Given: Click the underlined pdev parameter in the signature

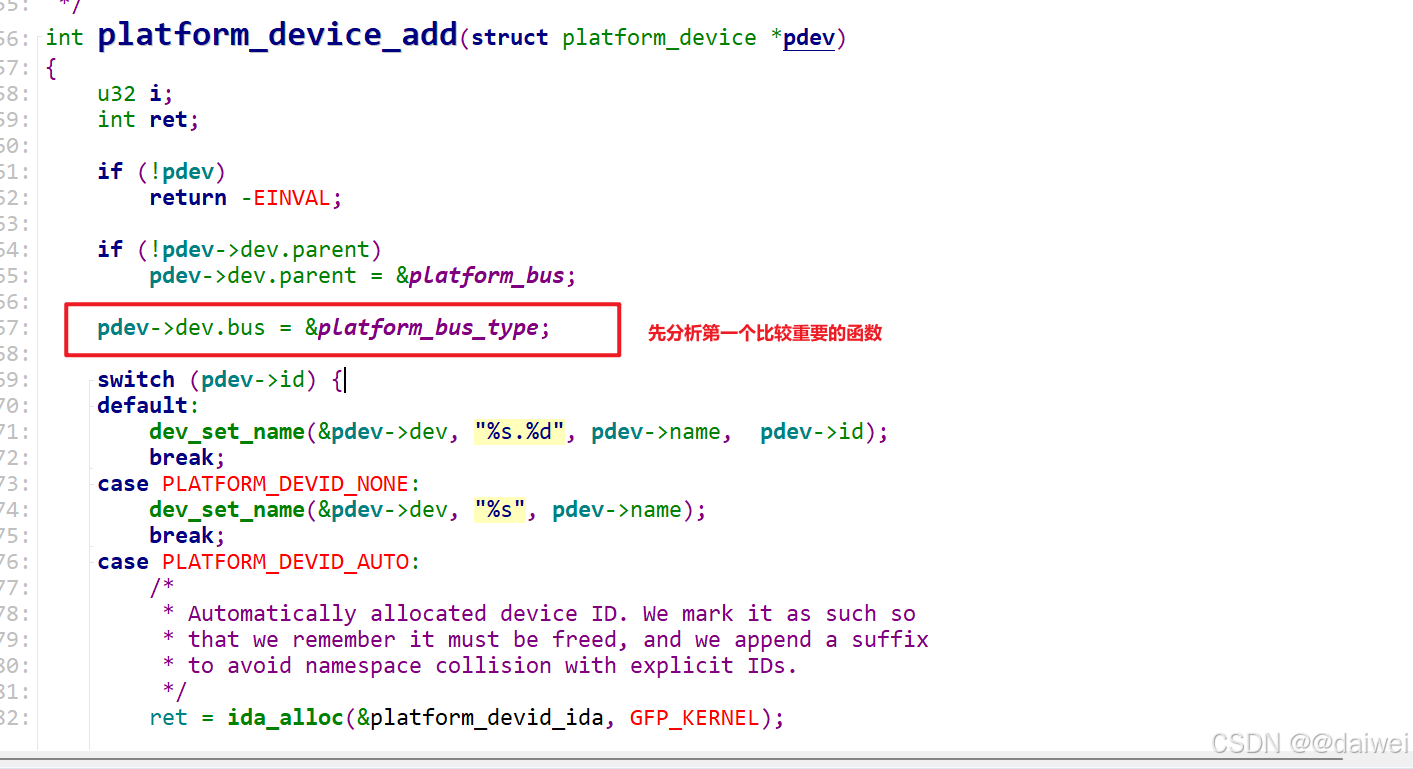Looking at the screenshot, I should click(x=809, y=39).
